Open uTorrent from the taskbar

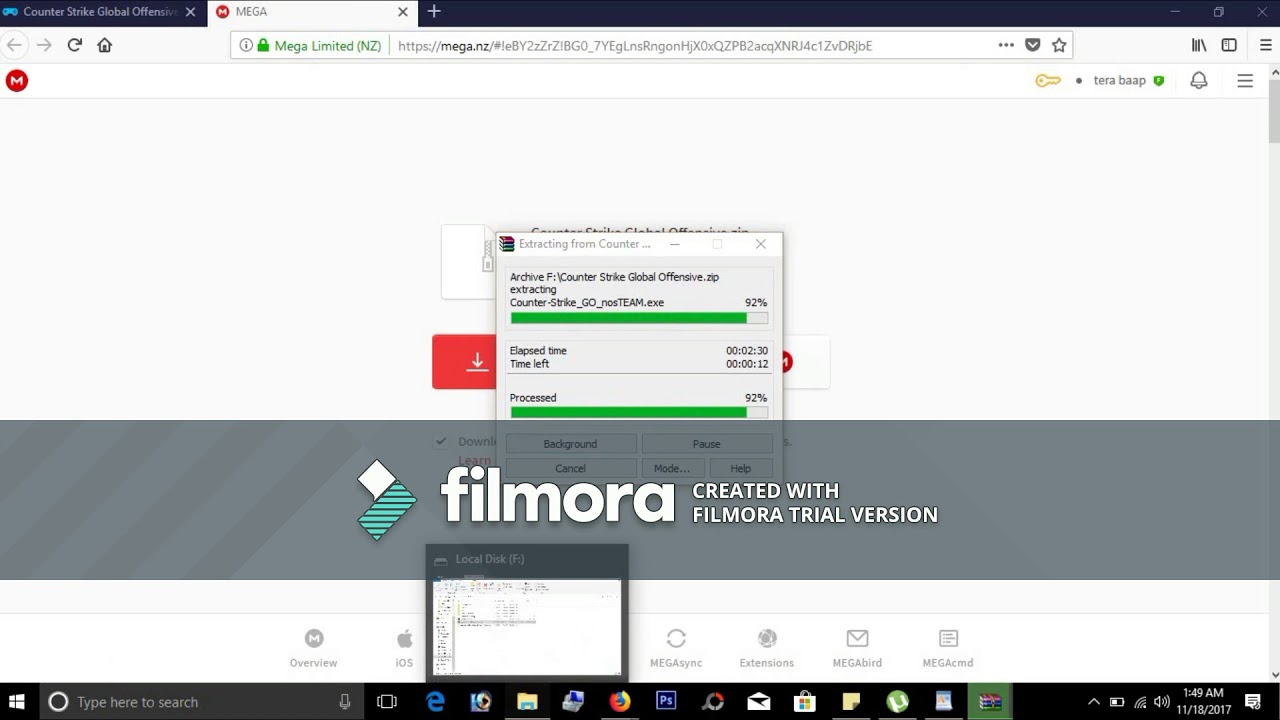(x=897, y=702)
